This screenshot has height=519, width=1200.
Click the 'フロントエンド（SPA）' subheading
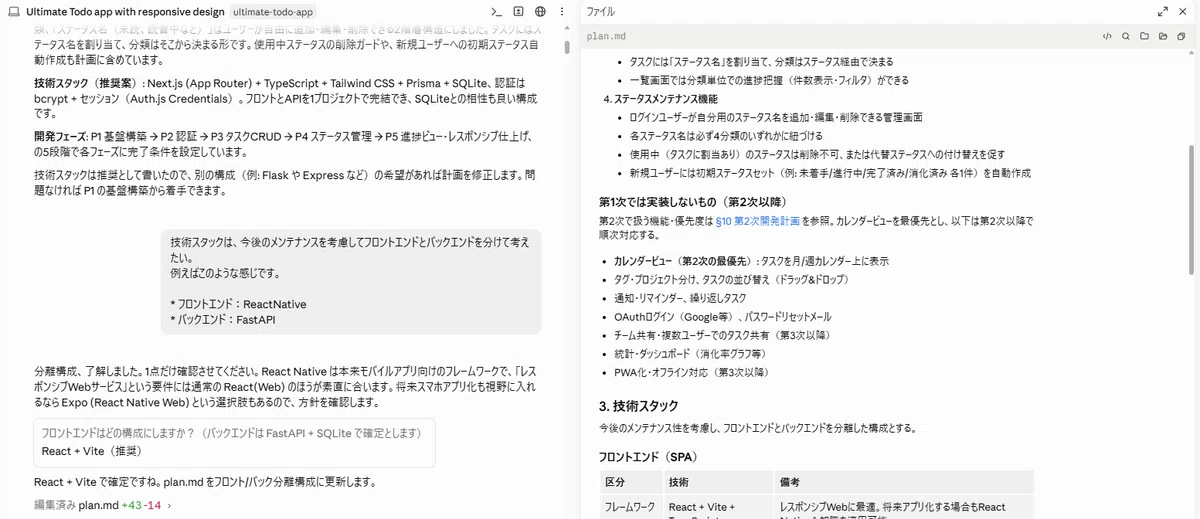tap(647, 456)
